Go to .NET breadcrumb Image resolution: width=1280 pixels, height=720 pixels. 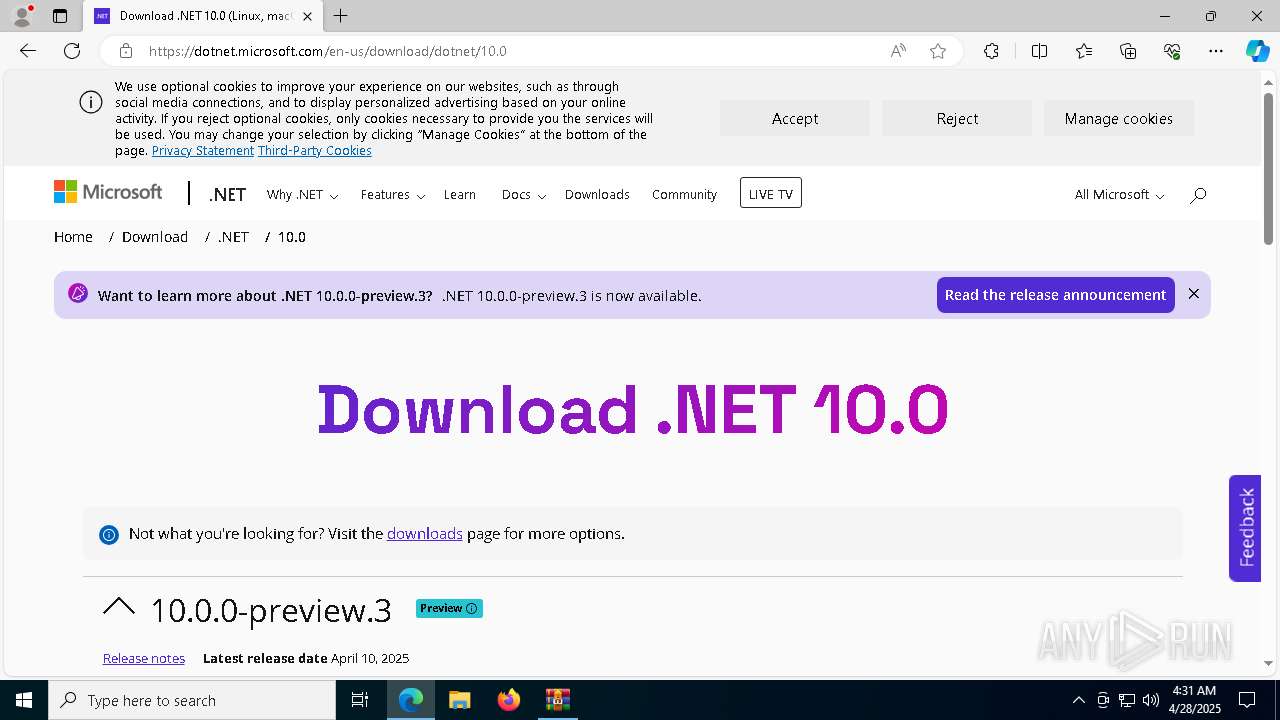point(233,237)
